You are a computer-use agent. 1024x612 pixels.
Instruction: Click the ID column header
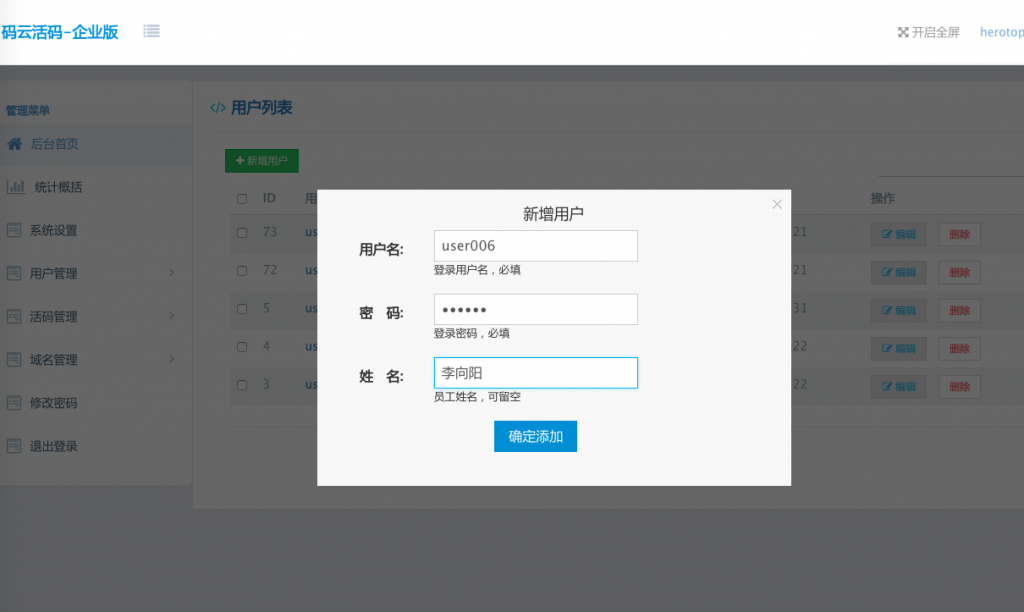tap(269, 198)
